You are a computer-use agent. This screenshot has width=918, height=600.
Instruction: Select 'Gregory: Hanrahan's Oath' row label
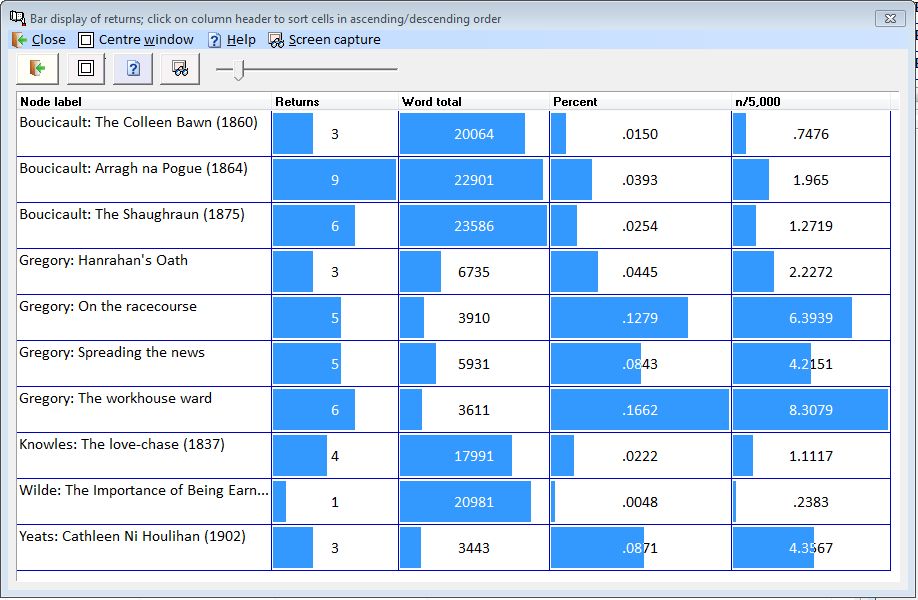coord(104,260)
